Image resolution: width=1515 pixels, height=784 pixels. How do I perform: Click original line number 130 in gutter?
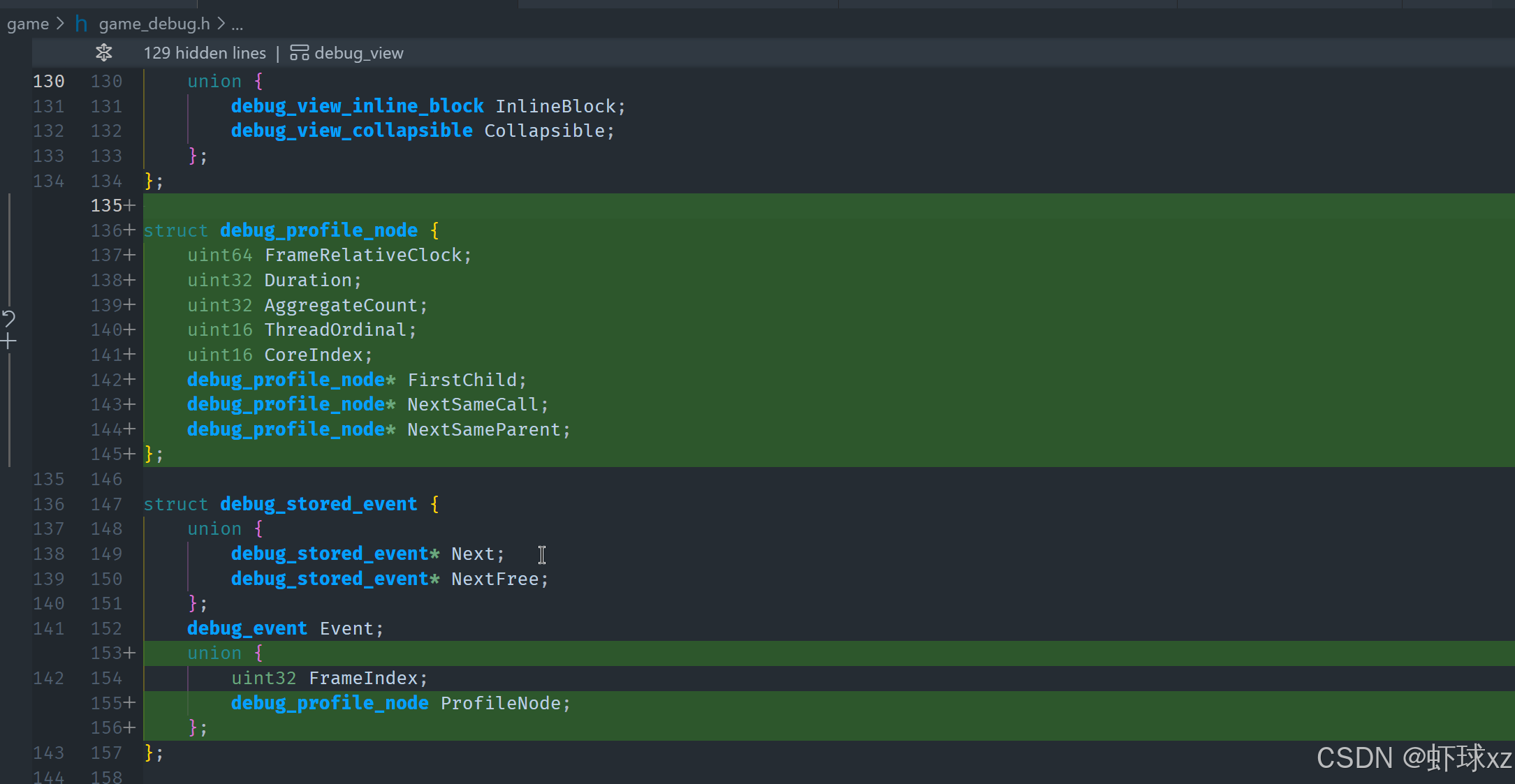click(x=48, y=82)
